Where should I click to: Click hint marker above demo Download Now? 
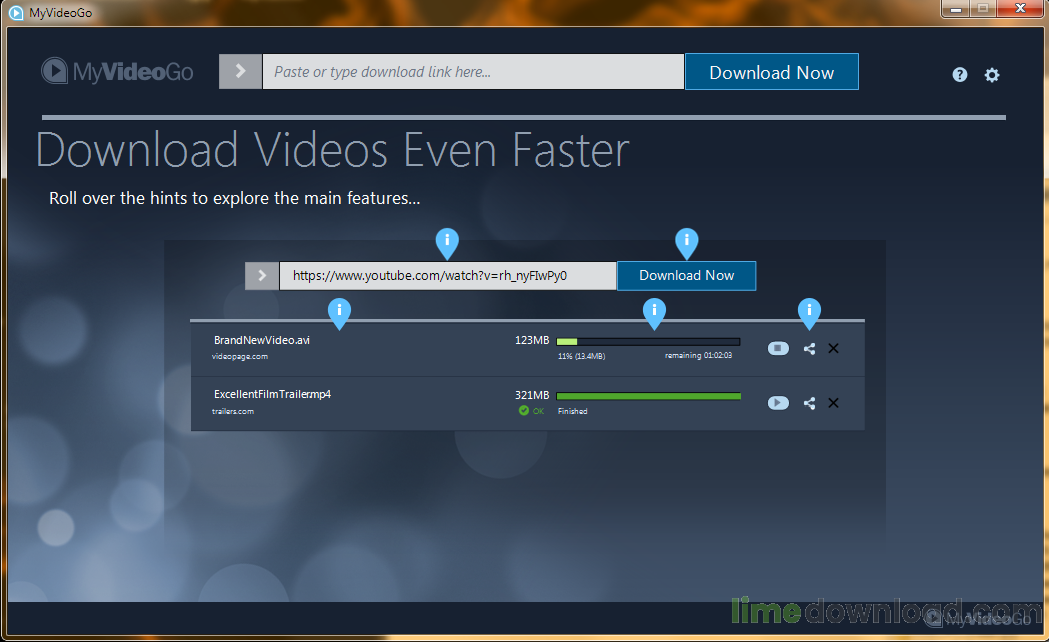point(686,243)
